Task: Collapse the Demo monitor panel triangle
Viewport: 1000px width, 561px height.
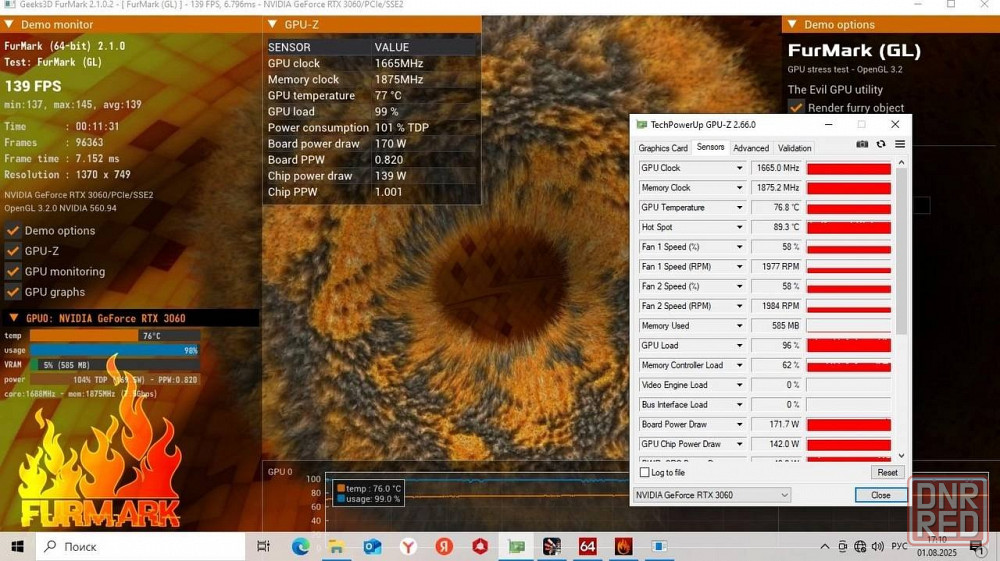Action: tap(9, 24)
